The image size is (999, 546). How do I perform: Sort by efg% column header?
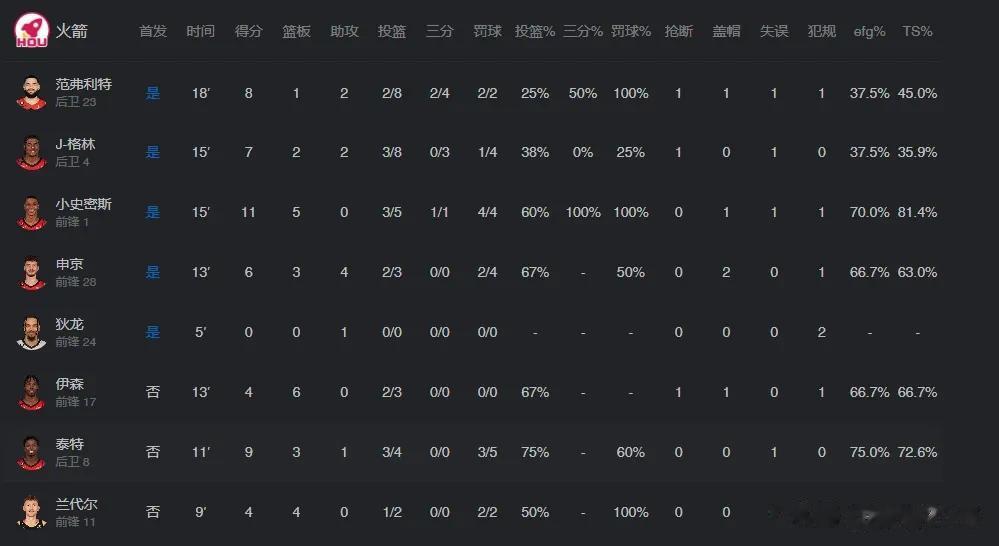coord(870,31)
